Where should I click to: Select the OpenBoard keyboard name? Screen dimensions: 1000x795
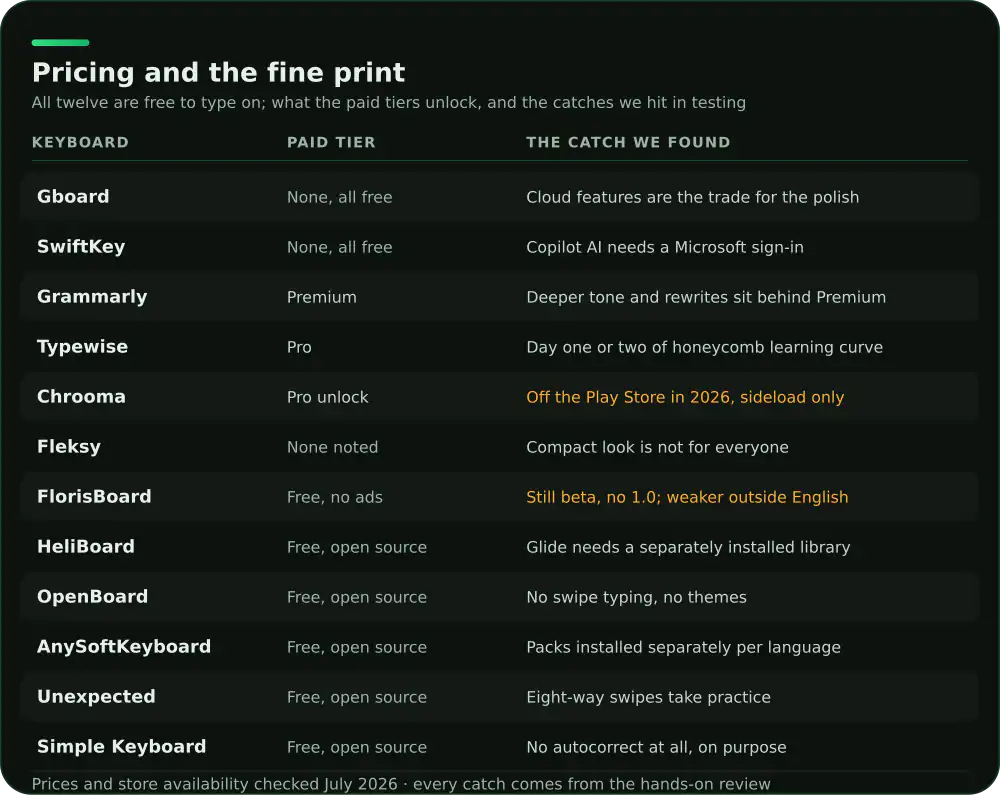pos(92,597)
